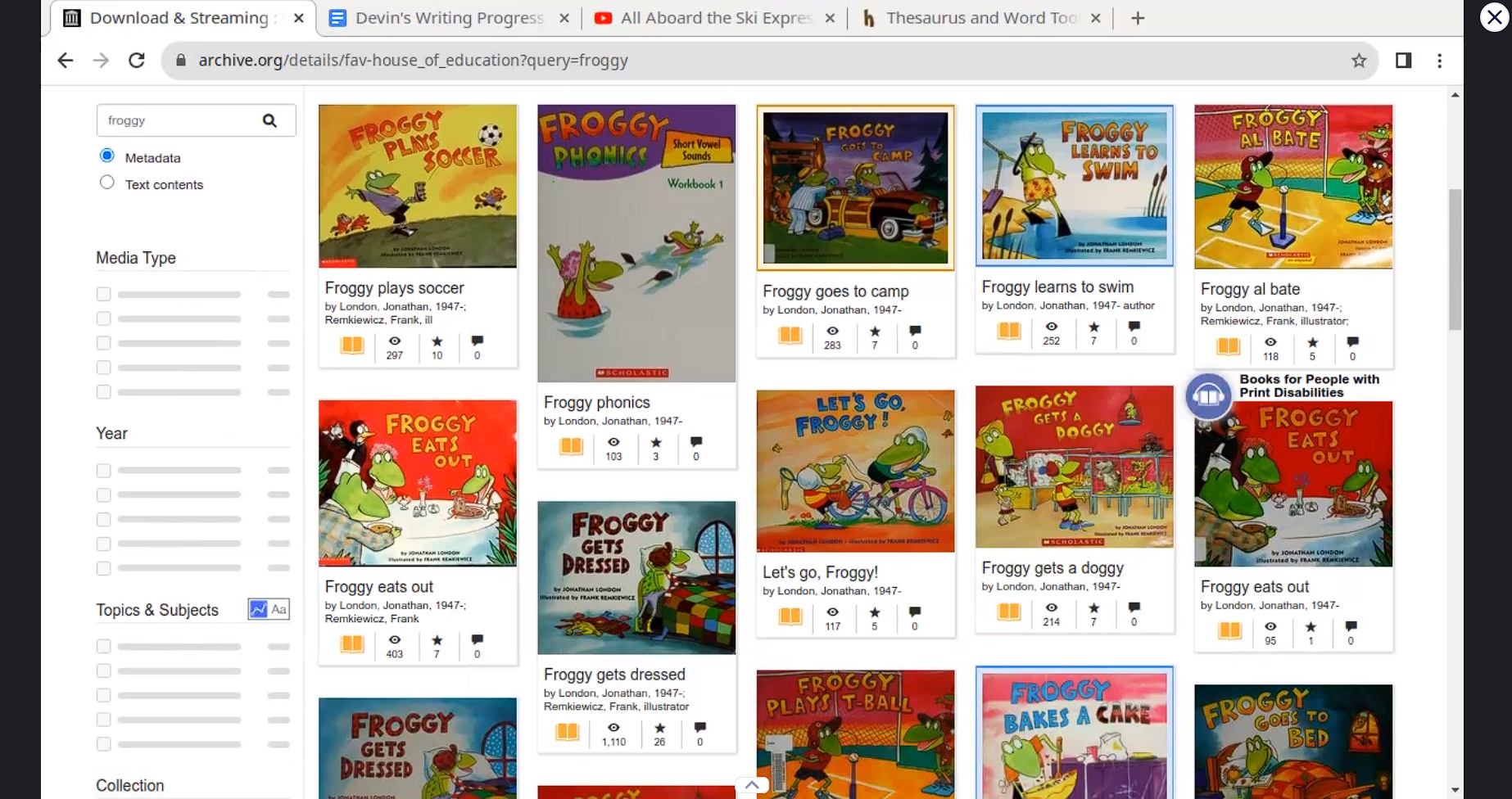Screen dimensions: 1512x799
Task: Bookmark this page with the star icon
Action: coord(1359,61)
